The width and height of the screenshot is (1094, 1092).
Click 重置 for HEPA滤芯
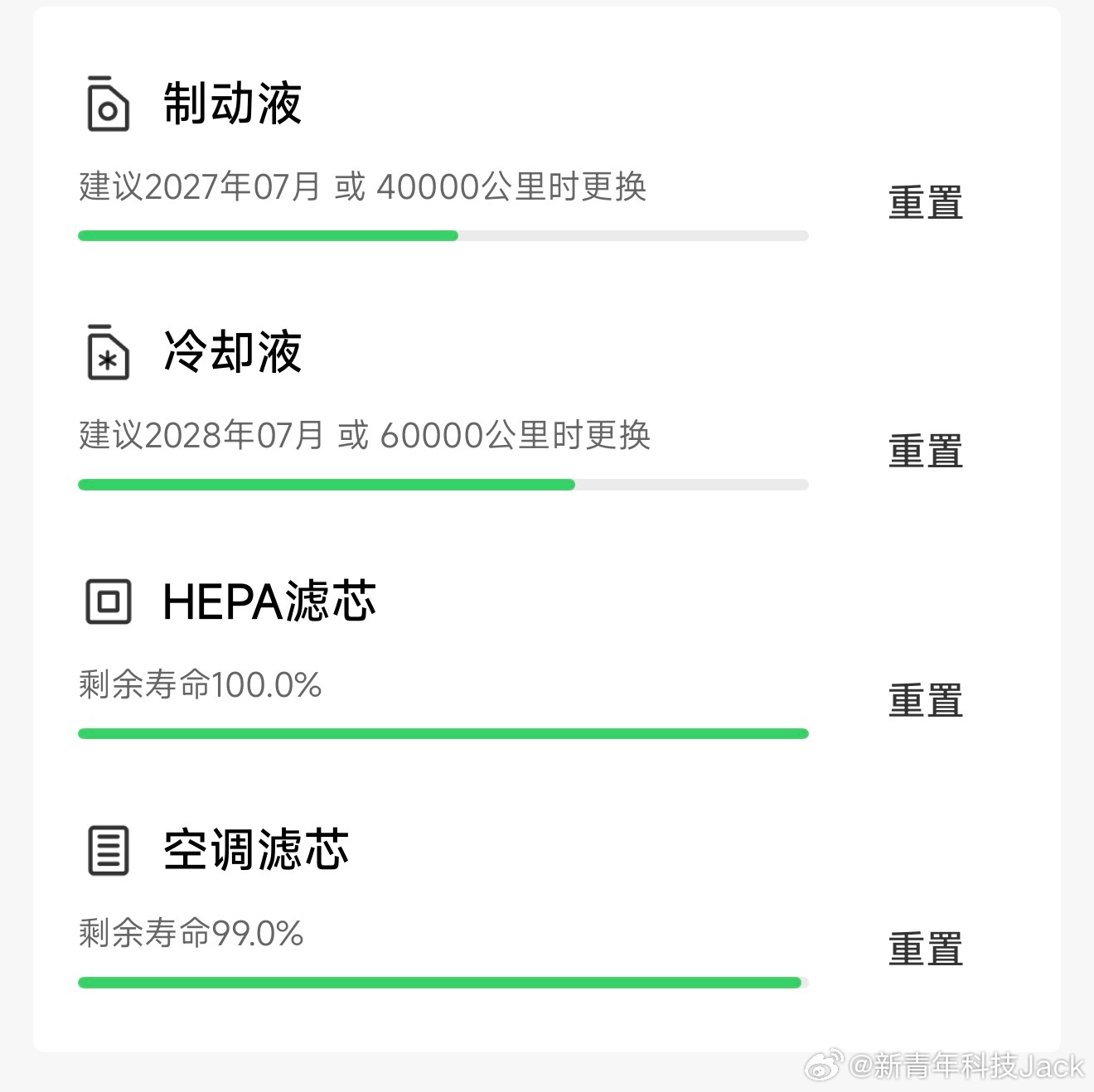pos(925,700)
